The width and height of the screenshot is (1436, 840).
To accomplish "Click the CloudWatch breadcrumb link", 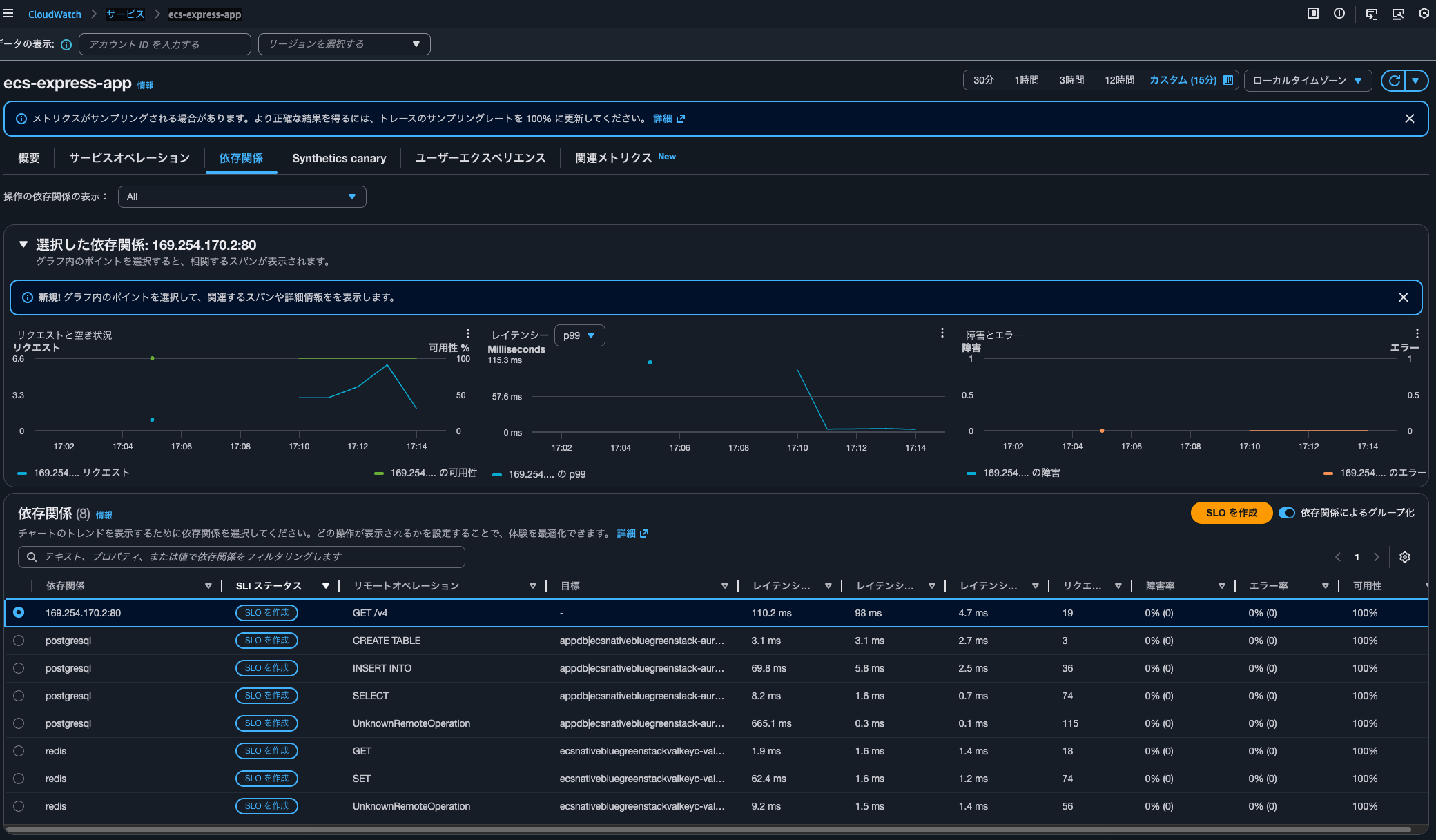I will (55, 14).
